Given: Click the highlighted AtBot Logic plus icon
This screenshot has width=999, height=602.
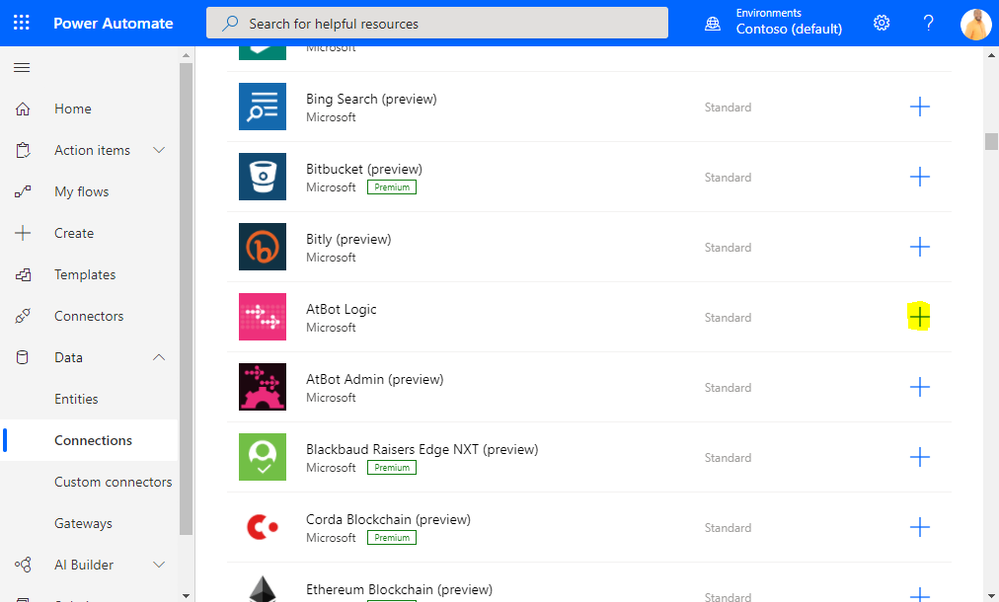Looking at the screenshot, I should [920, 317].
